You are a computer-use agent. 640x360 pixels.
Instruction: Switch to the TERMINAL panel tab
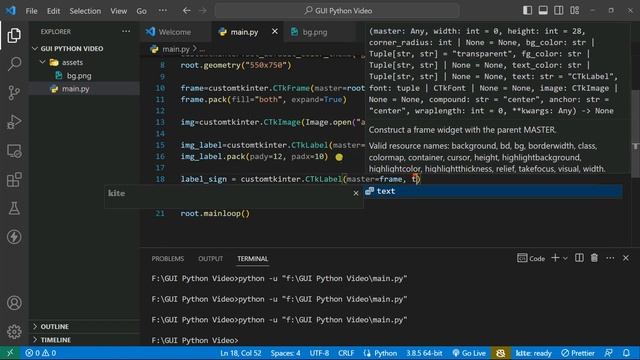point(253,259)
